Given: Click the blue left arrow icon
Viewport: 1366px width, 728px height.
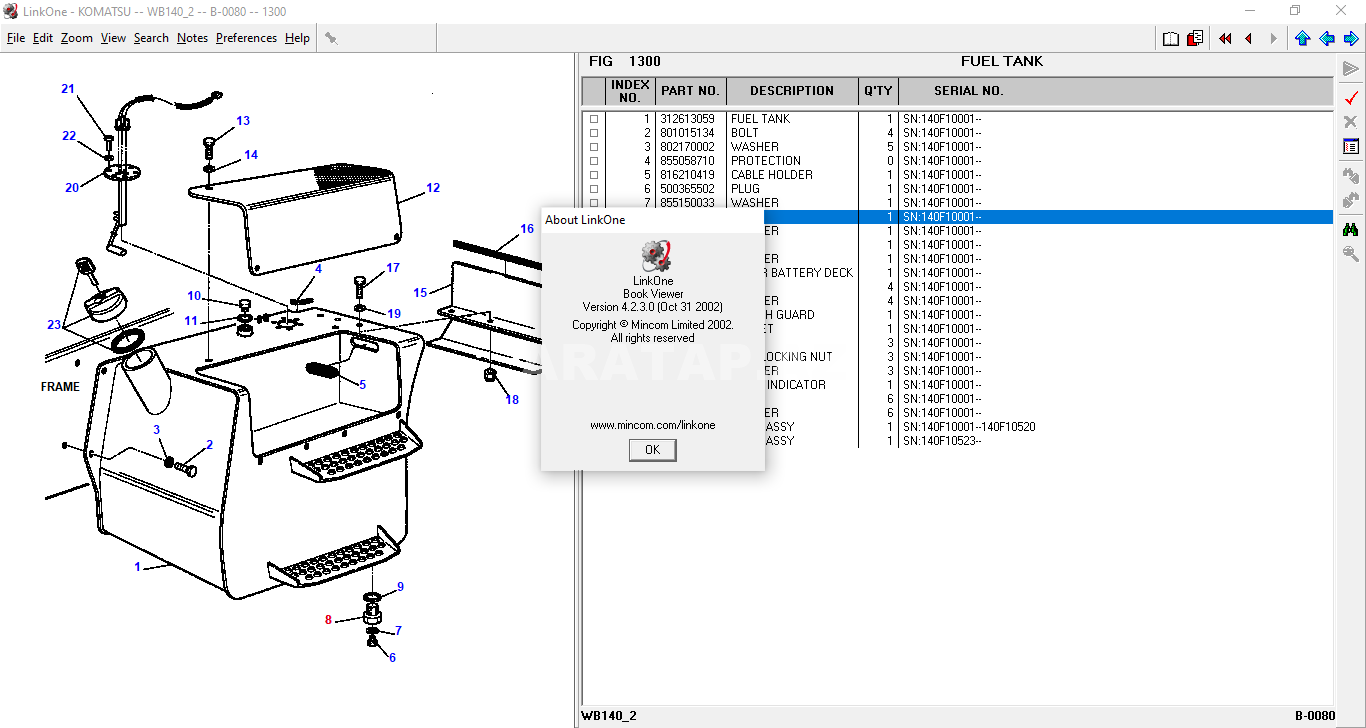Looking at the screenshot, I should click(1327, 38).
